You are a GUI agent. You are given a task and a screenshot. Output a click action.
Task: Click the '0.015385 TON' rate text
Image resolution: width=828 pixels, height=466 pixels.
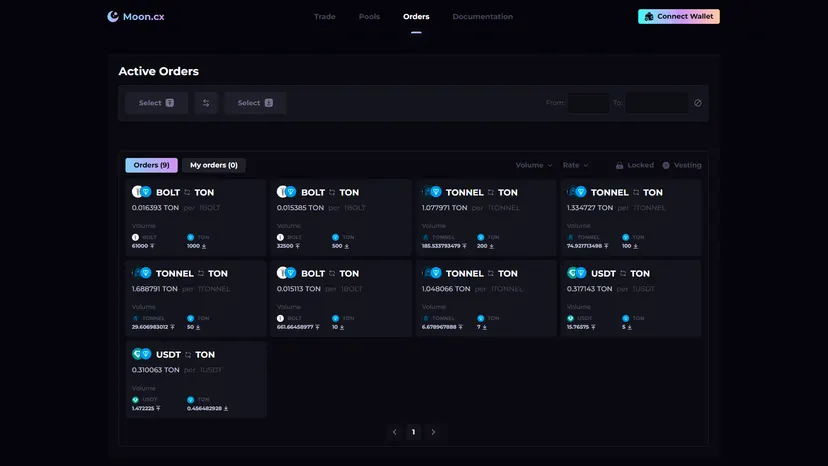coord(300,208)
